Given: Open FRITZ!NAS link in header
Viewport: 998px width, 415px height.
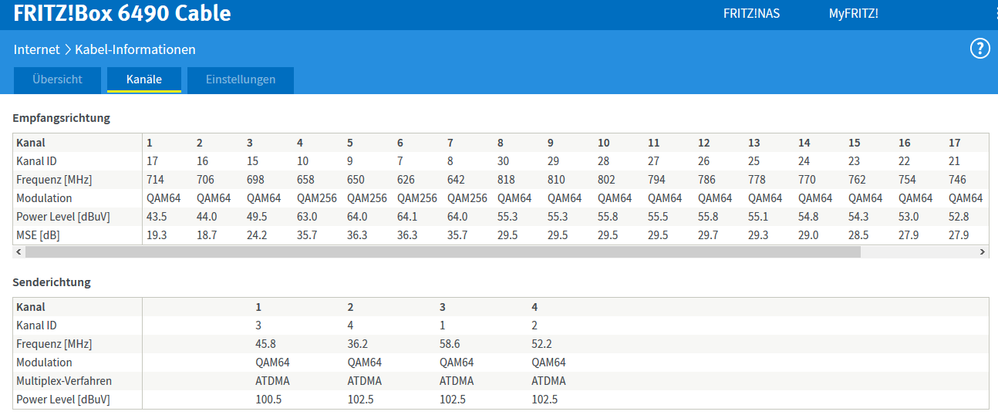Looking at the screenshot, I should (x=752, y=14).
